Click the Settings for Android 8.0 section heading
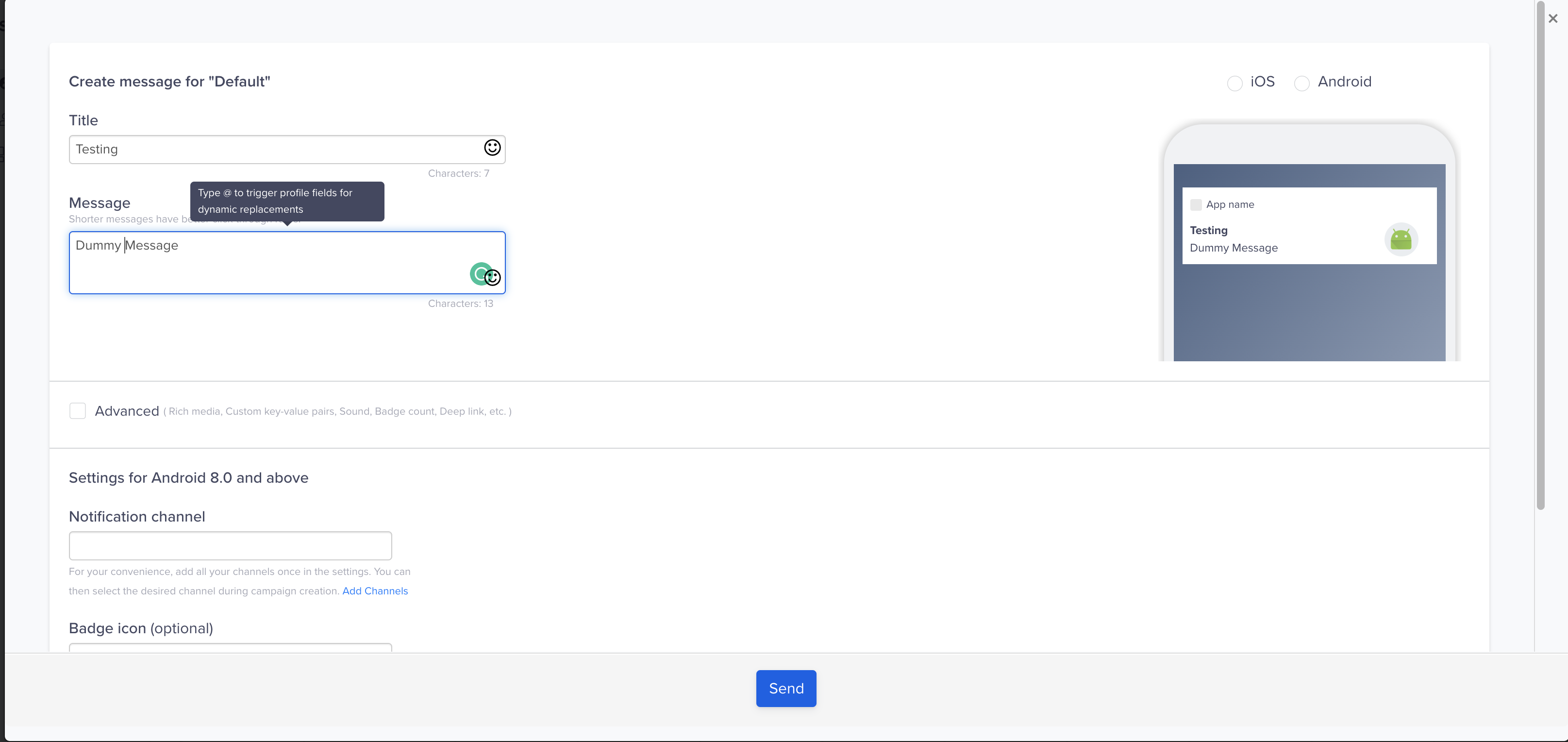 coord(189,478)
